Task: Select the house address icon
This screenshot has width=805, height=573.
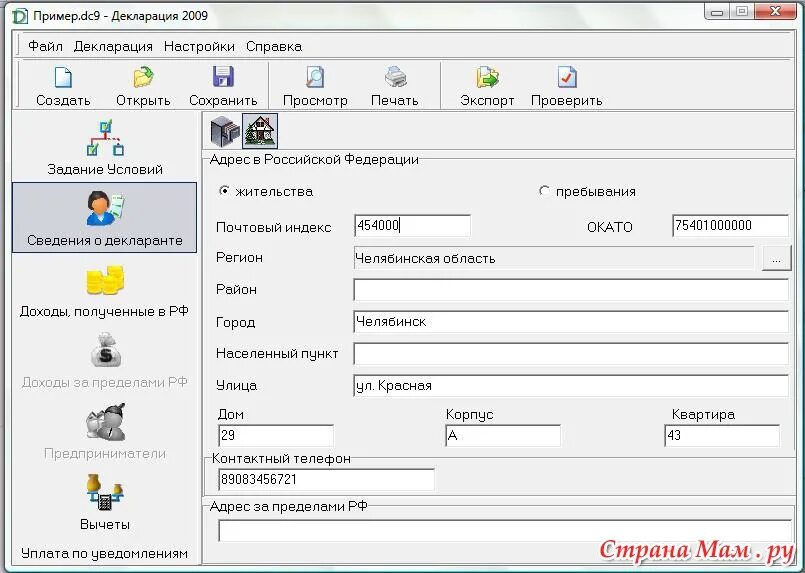Action: pos(260,131)
